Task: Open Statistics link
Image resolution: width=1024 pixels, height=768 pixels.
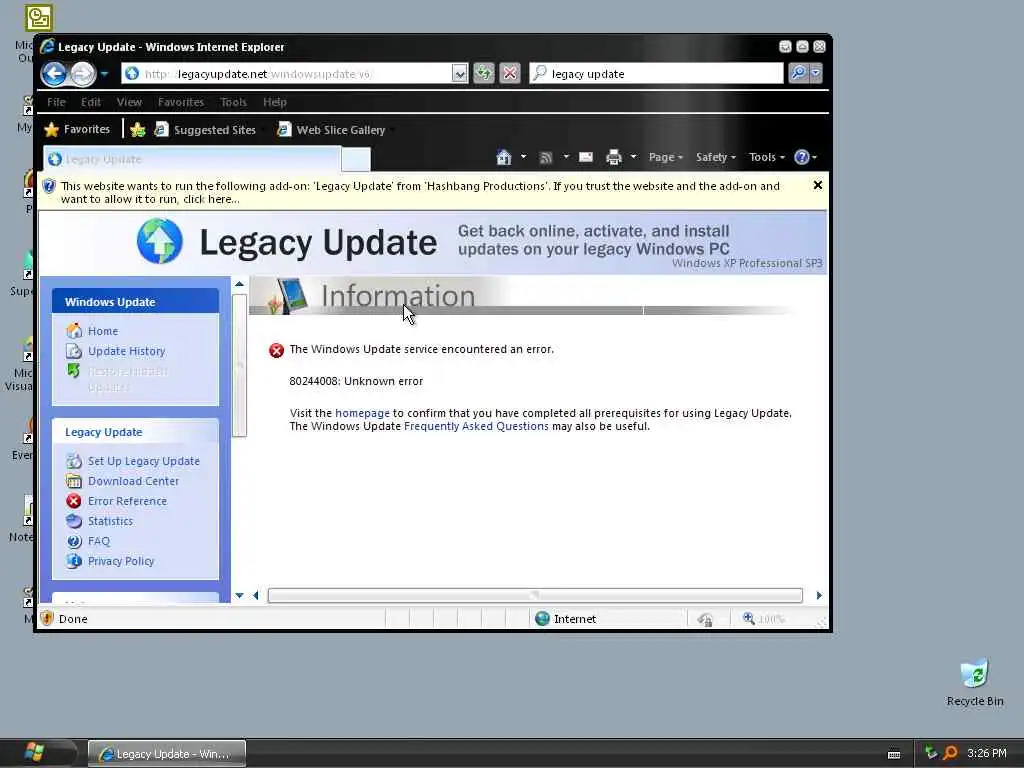Action: click(x=110, y=521)
